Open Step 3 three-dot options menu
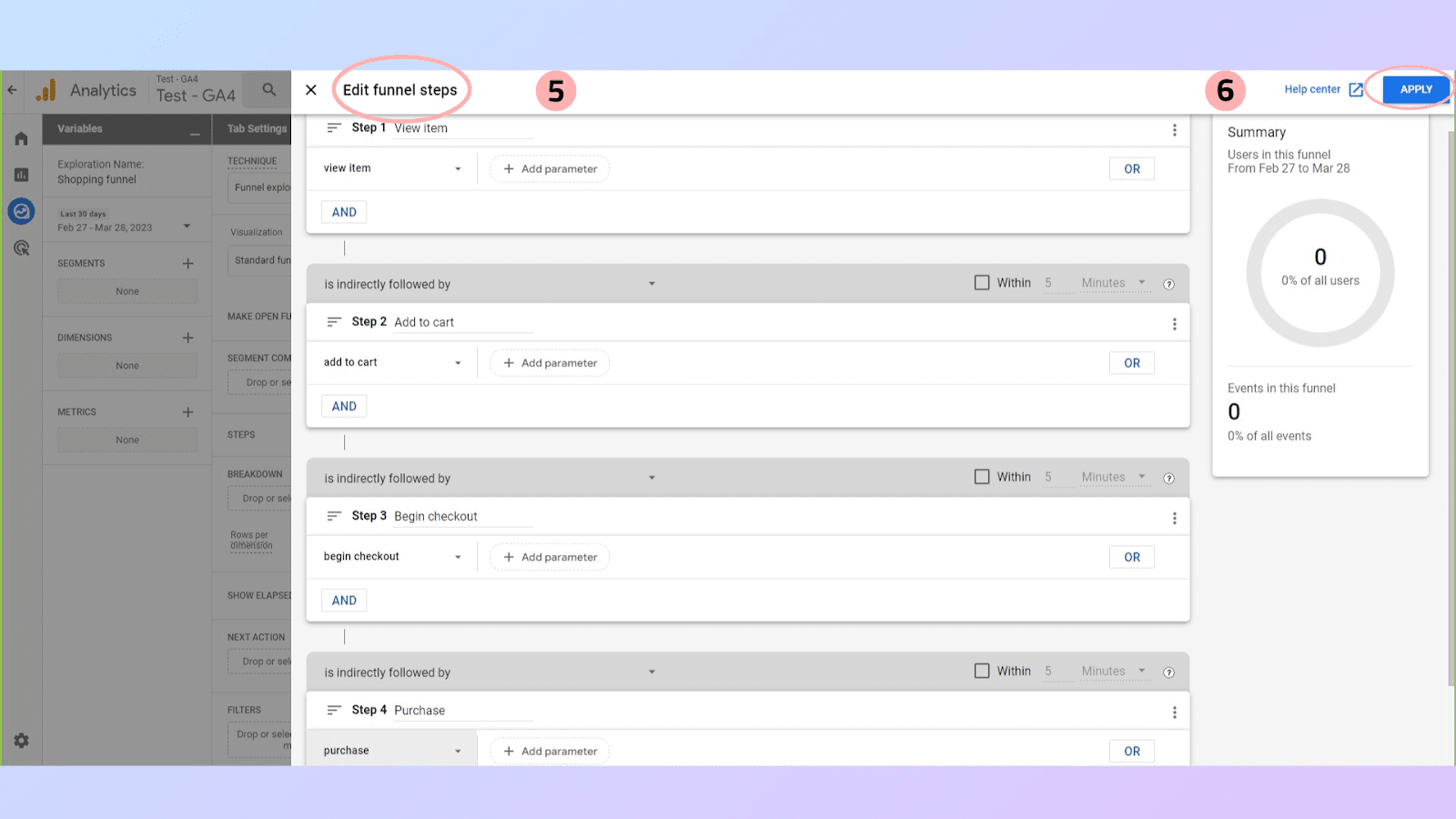1456x819 pixels. [x=1174, y=518]
